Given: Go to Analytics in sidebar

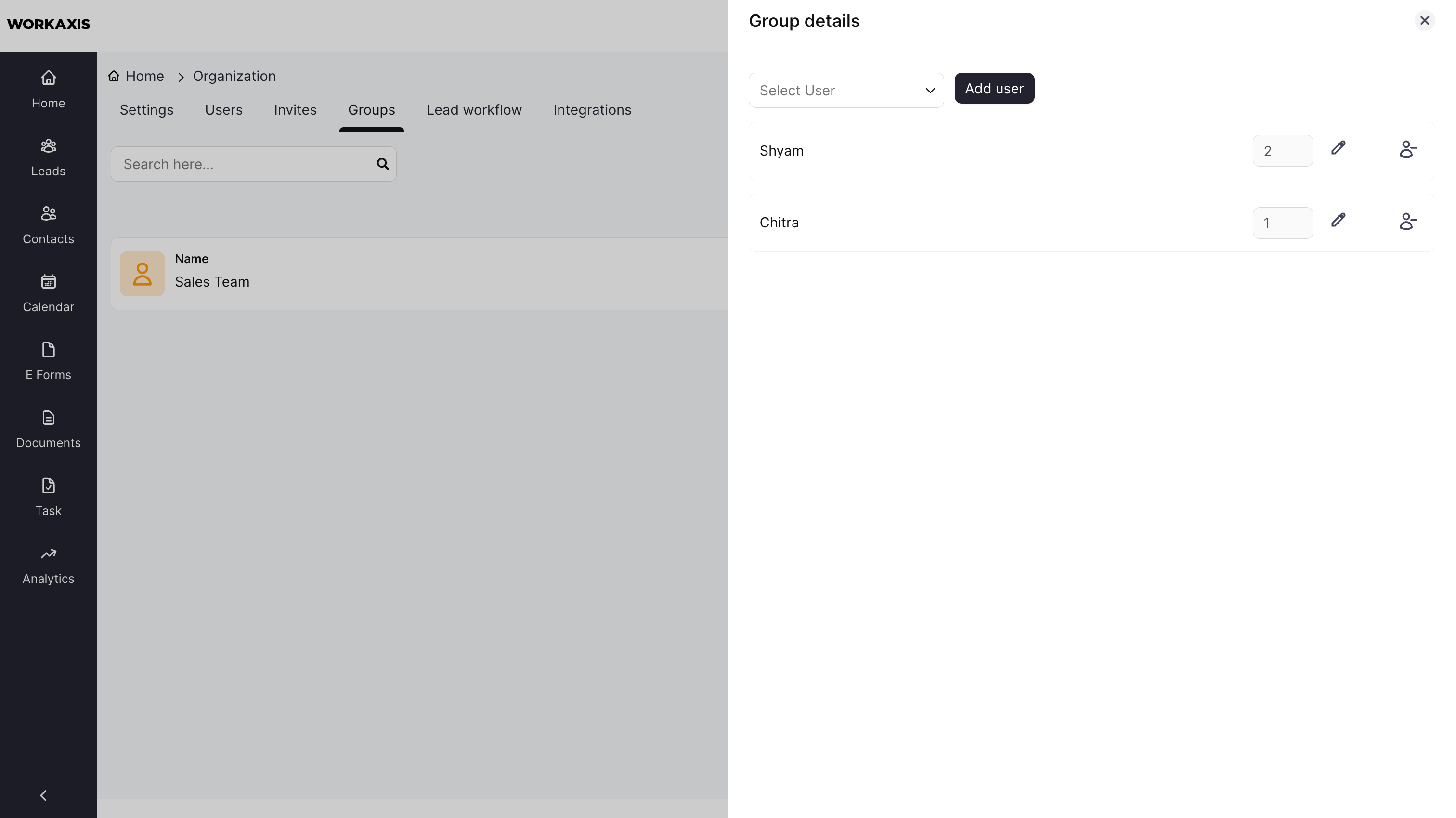Looking at the screenshot, I should [x=48, y=564].
